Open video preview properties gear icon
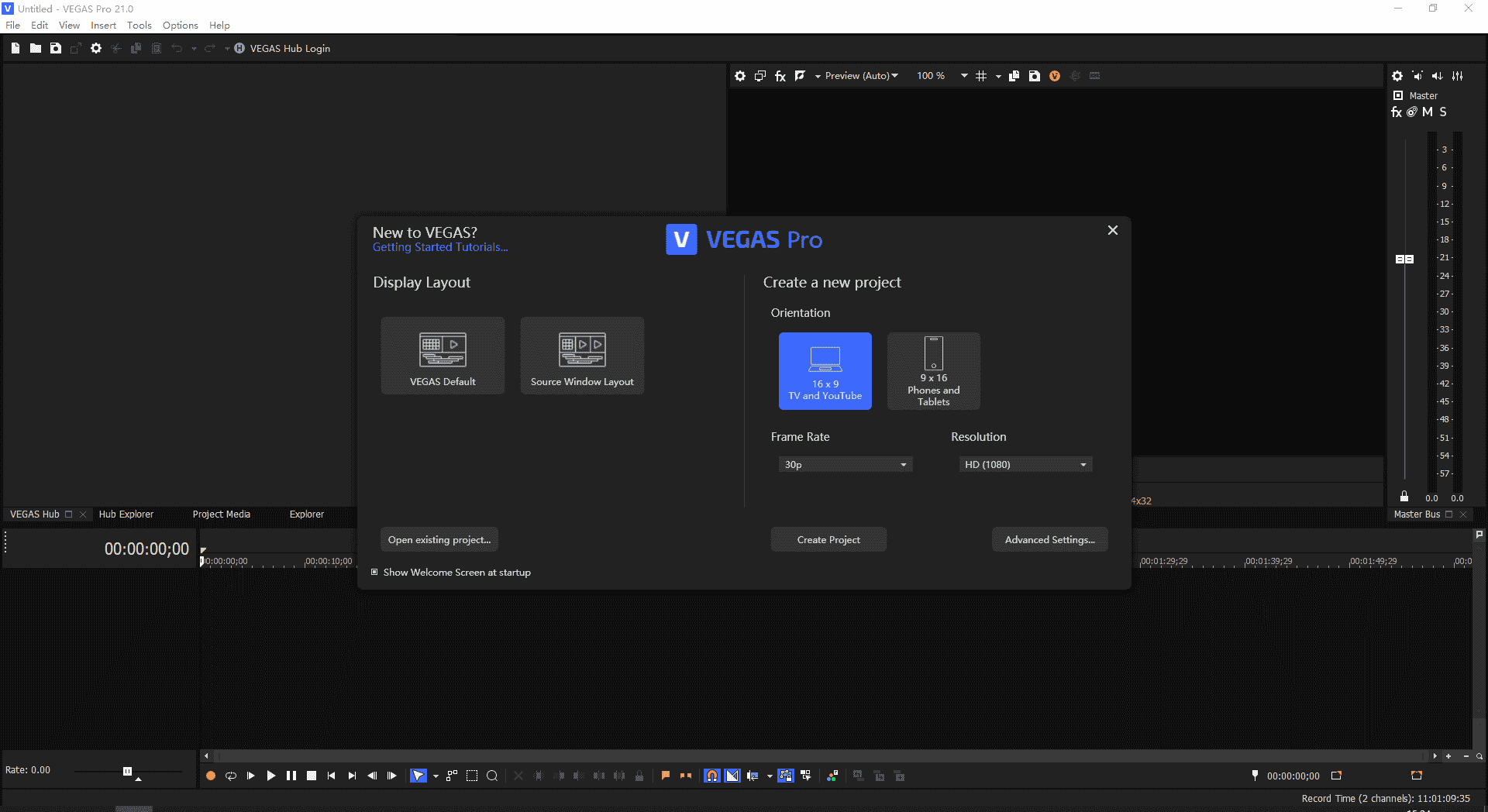The height and width of the screenshot is (812, 1488). click(x=740, y=76)
